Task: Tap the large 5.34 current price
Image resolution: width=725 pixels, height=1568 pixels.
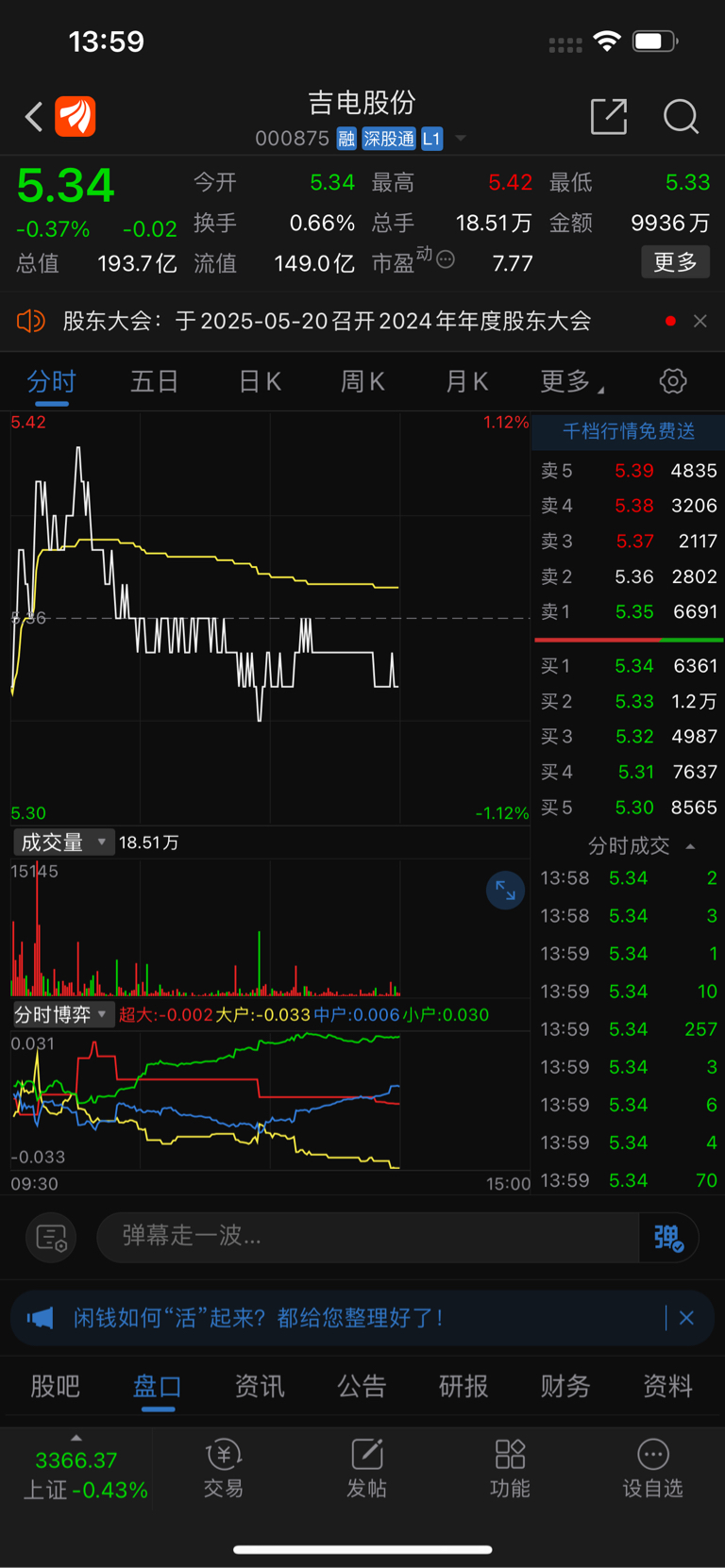Action: [x=66, y=186]
